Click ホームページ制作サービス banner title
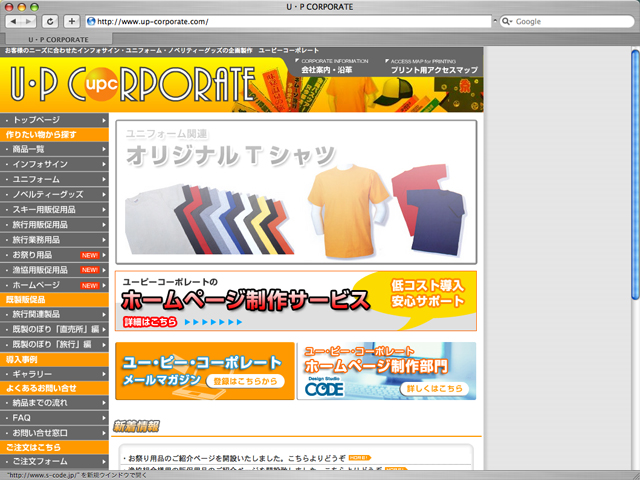Screen dimensions: 640x480 click(245, 300)
